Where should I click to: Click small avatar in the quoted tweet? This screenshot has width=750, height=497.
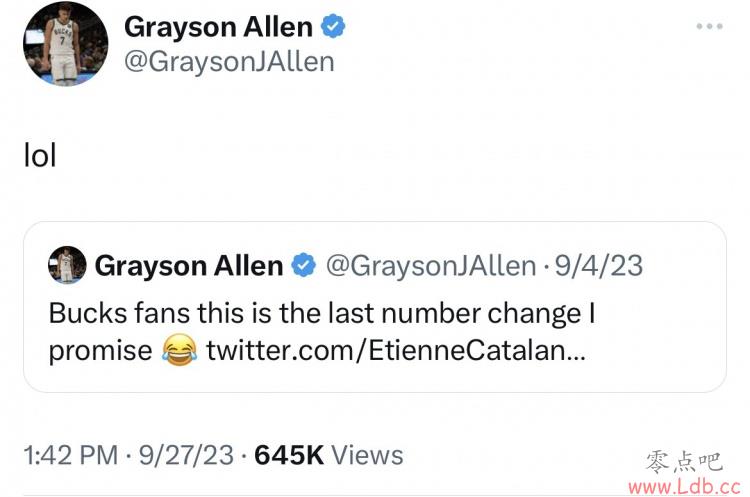click(67, 265)
